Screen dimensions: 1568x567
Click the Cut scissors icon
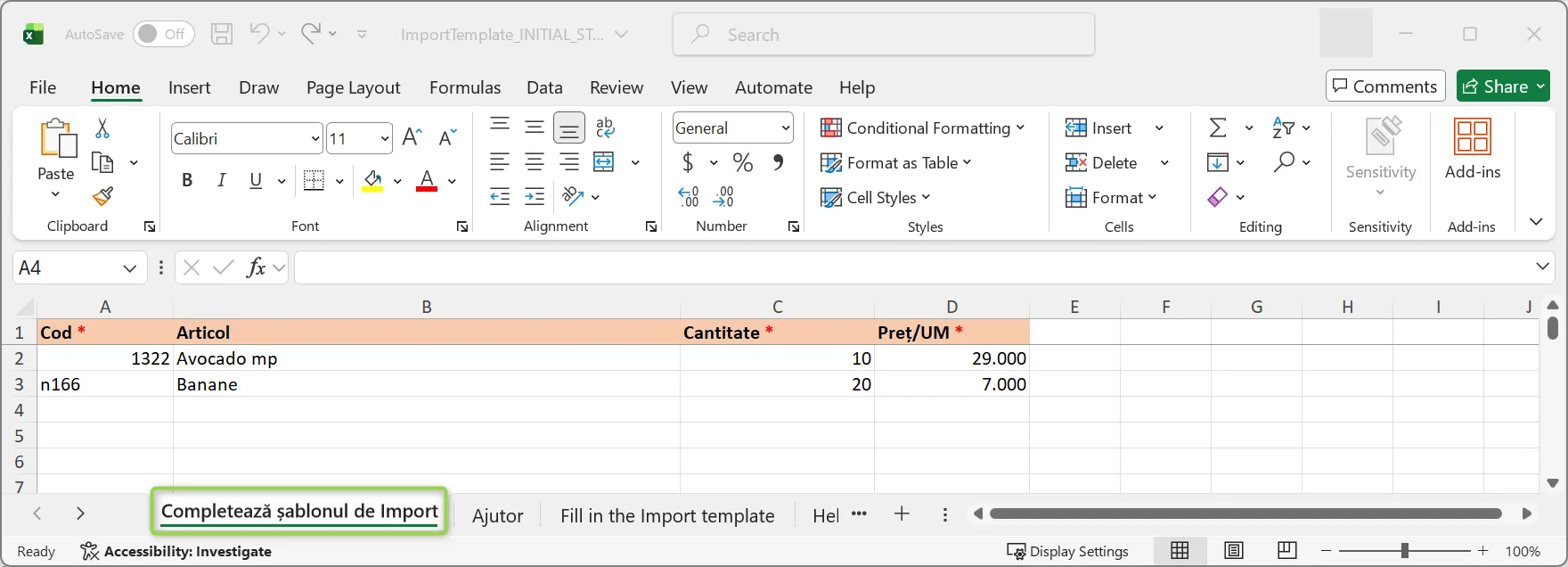click(x=102, y=129)
